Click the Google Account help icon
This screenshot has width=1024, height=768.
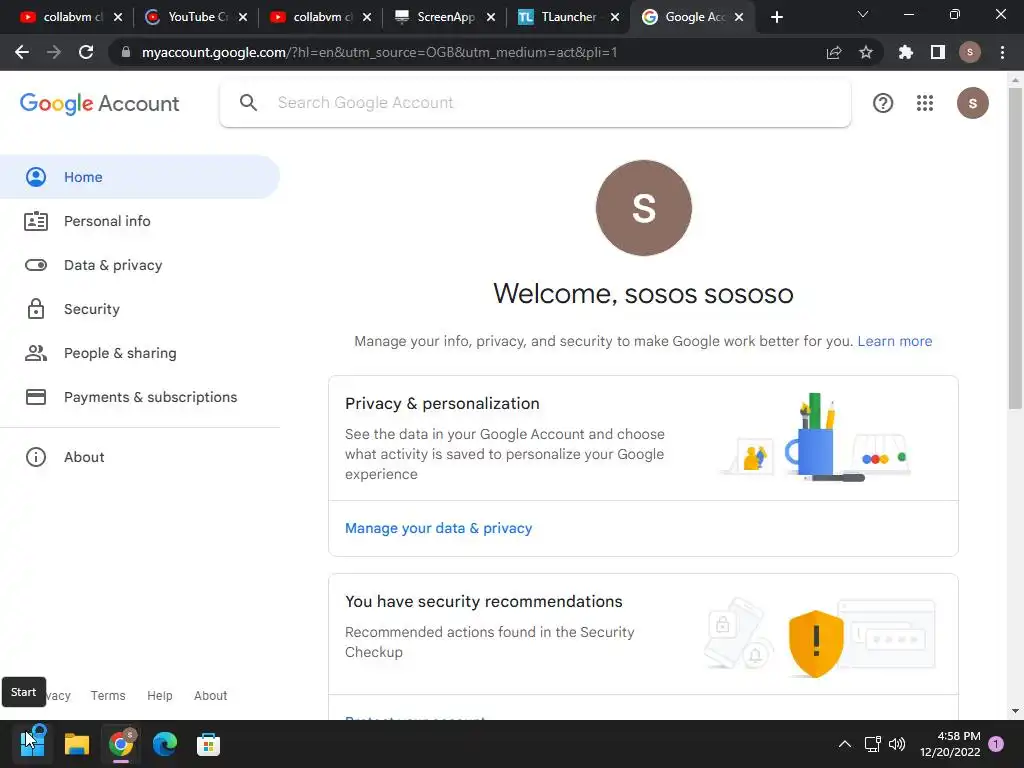(883, 103)
